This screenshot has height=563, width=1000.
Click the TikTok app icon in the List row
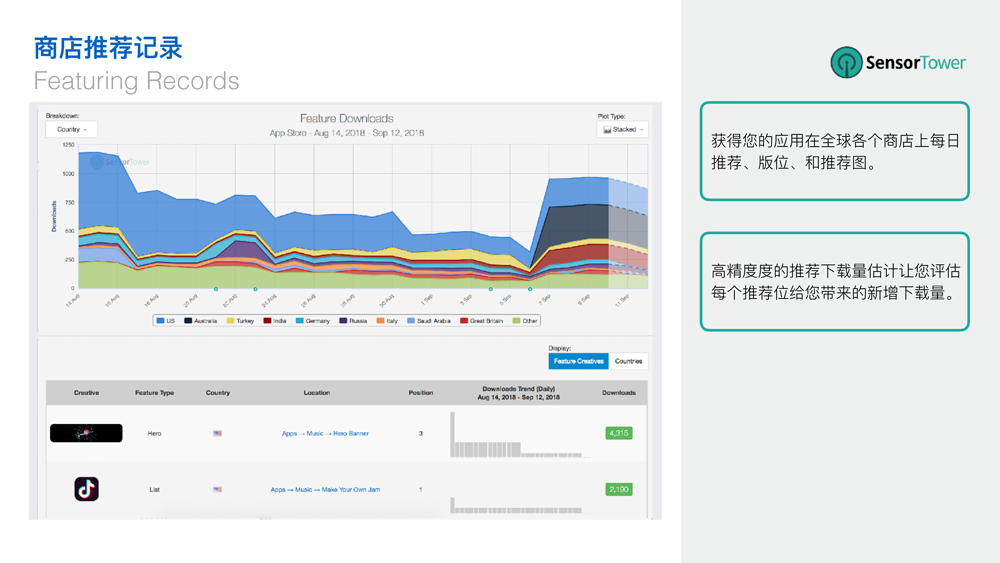pos(86,489)
